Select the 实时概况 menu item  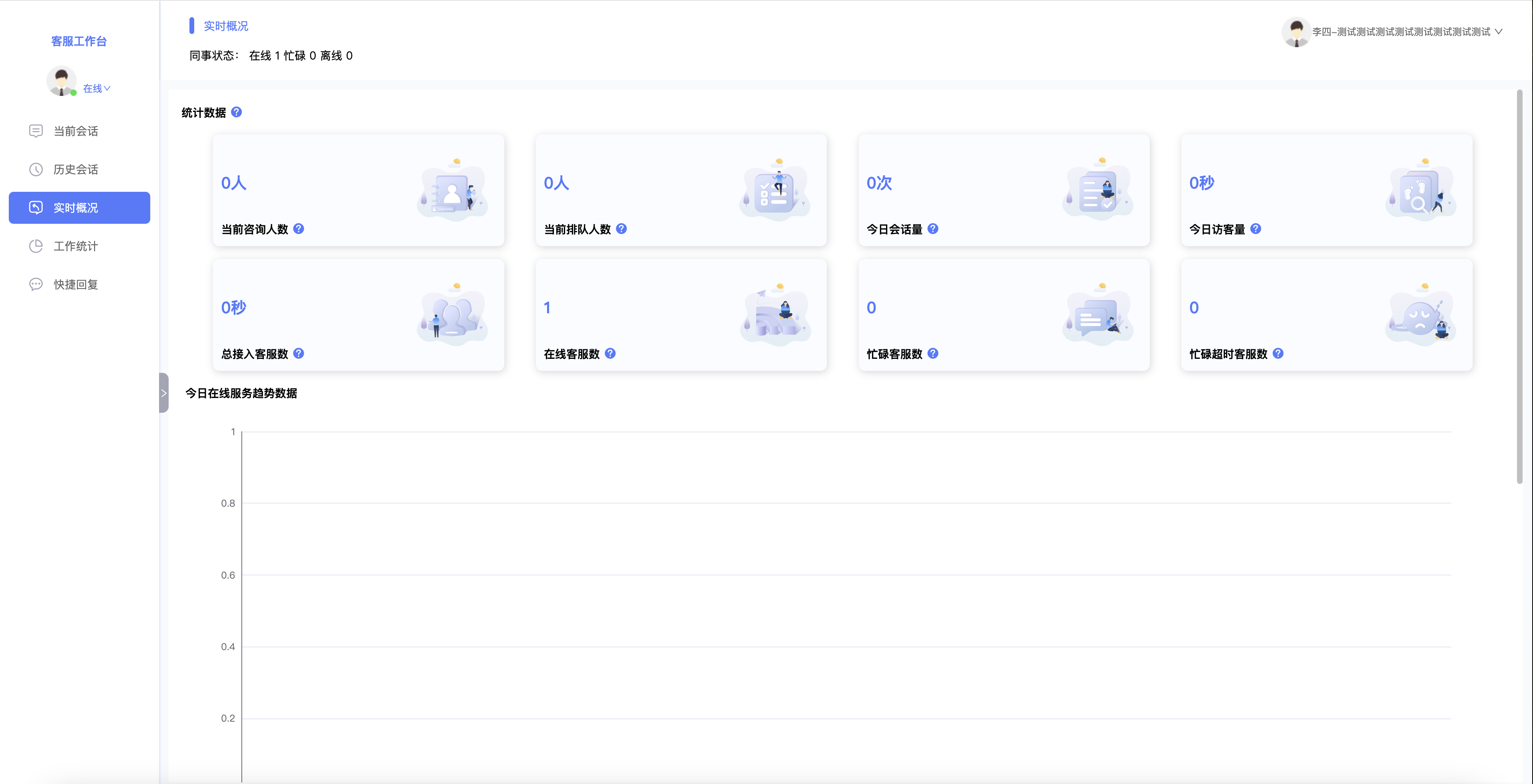click(79, 208)
